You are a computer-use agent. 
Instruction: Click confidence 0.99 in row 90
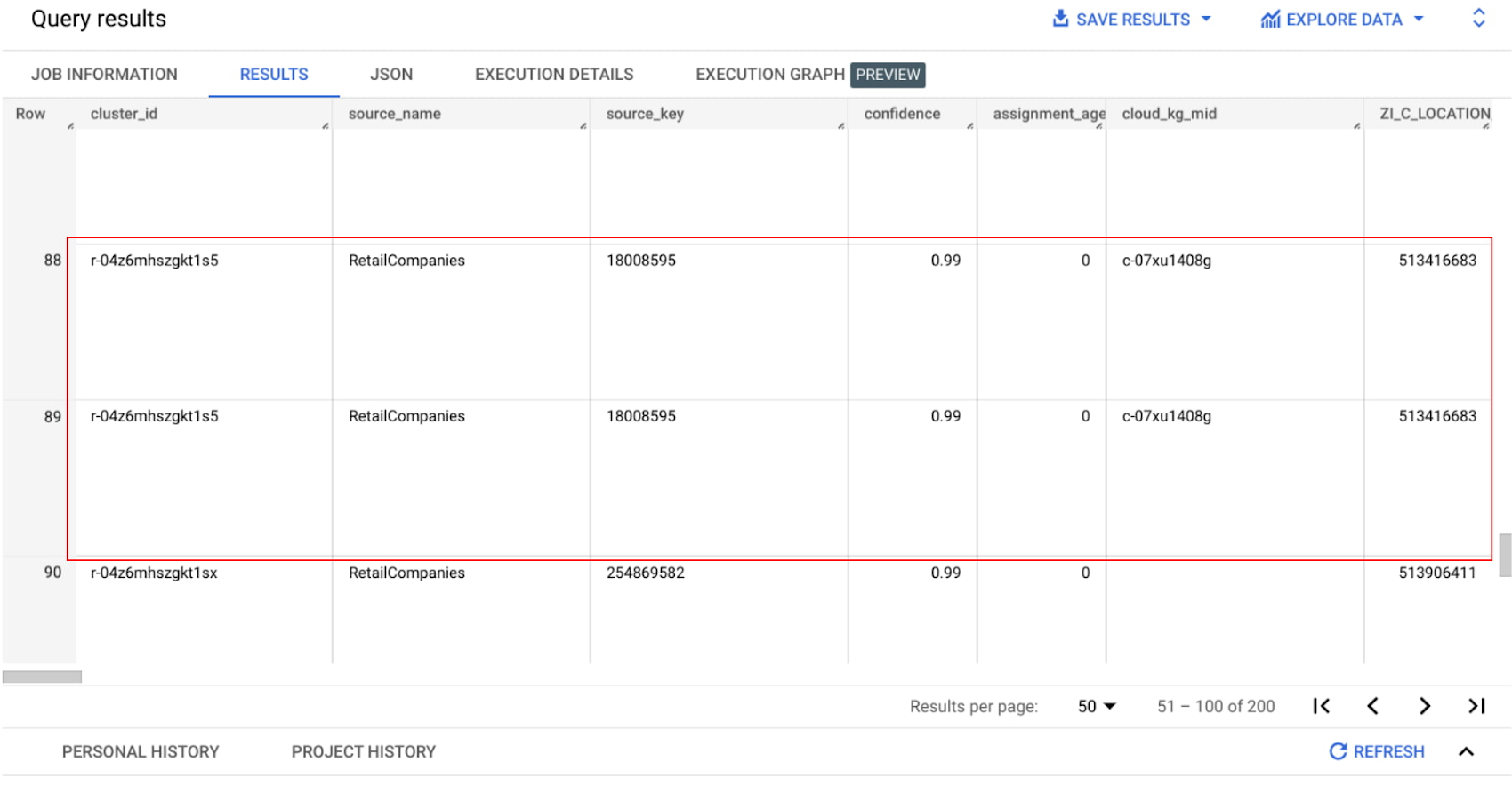pyautogui.click(x=945, y=573)
